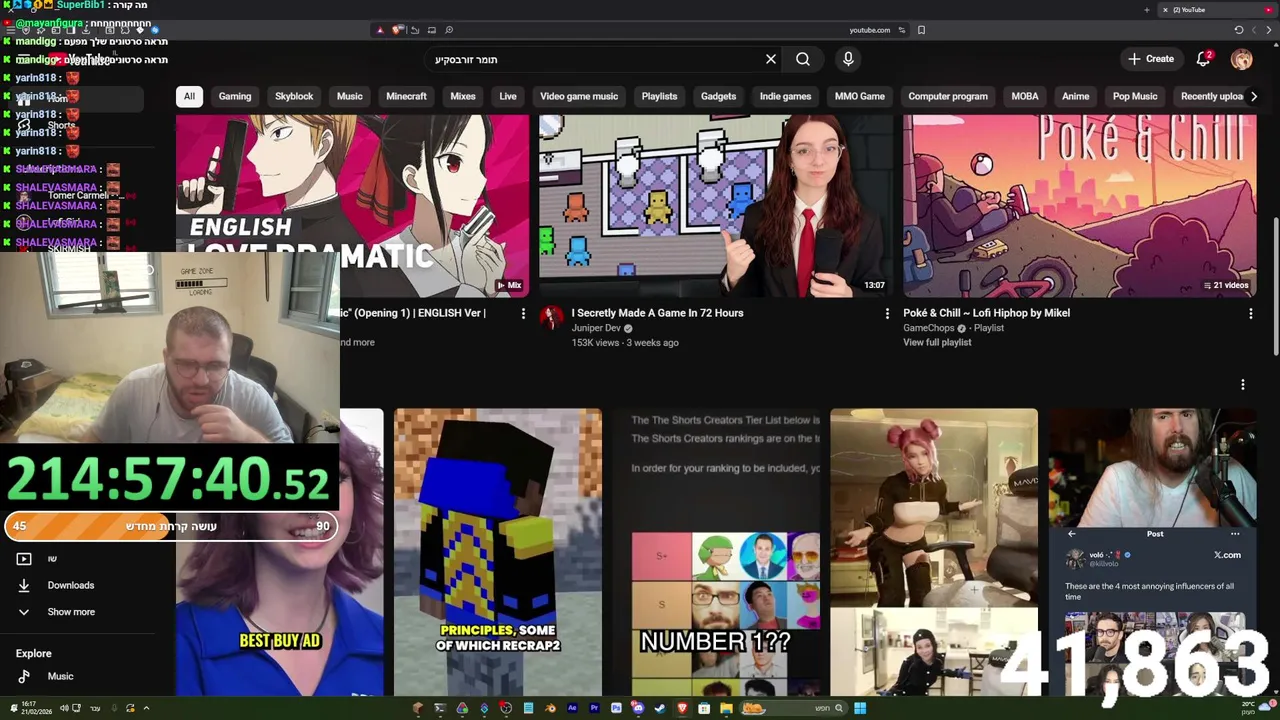This screenshot has width=1280, height=720.
Task: Select the MMO Game filter chip
Action: [x=860, y=96]
